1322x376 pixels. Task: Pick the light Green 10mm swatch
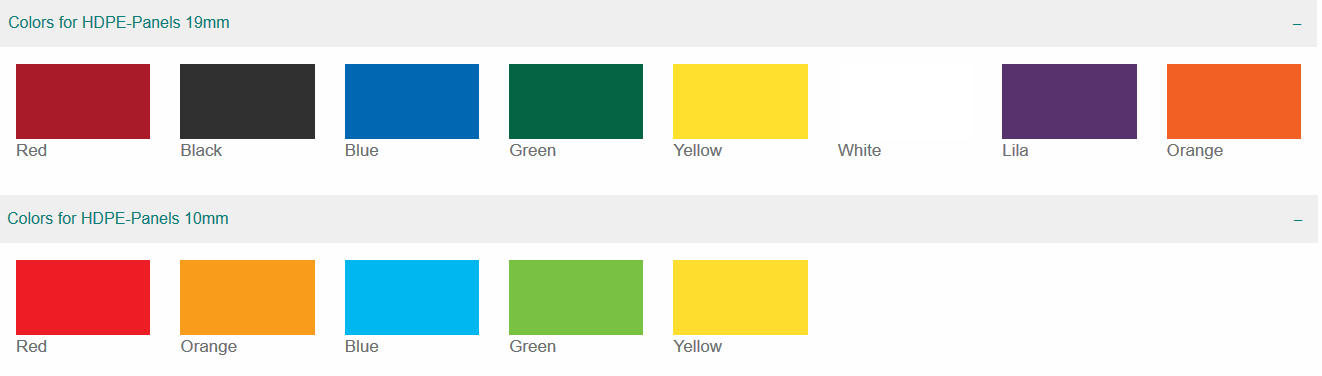(x=576, y=297)
